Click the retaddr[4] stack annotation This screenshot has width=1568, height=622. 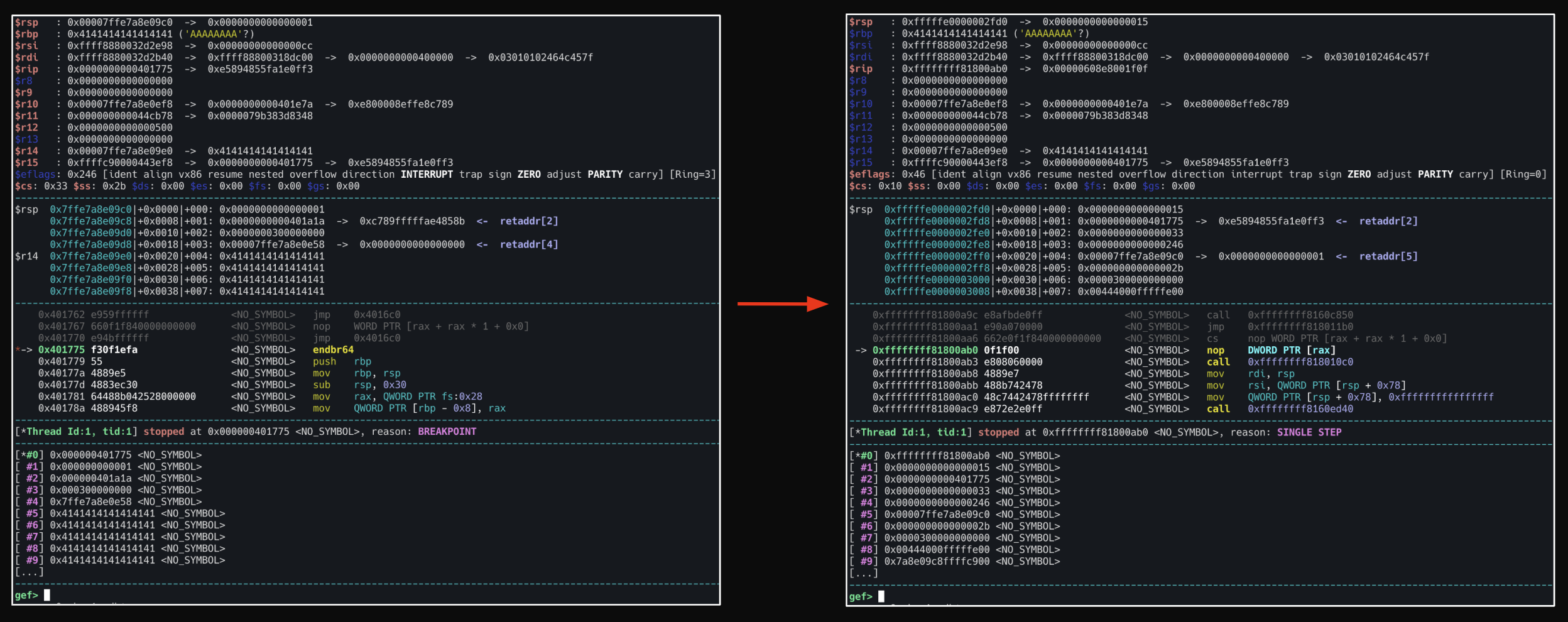529,244
